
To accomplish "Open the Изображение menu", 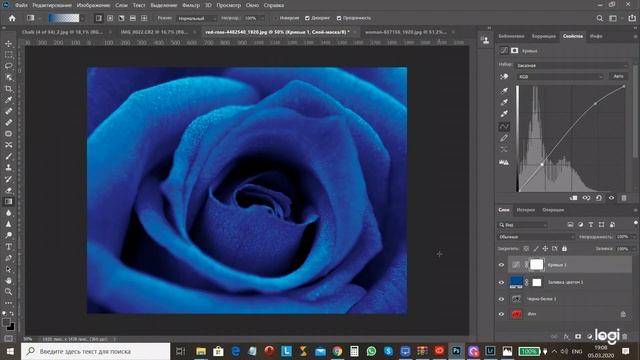I will 93,5.
